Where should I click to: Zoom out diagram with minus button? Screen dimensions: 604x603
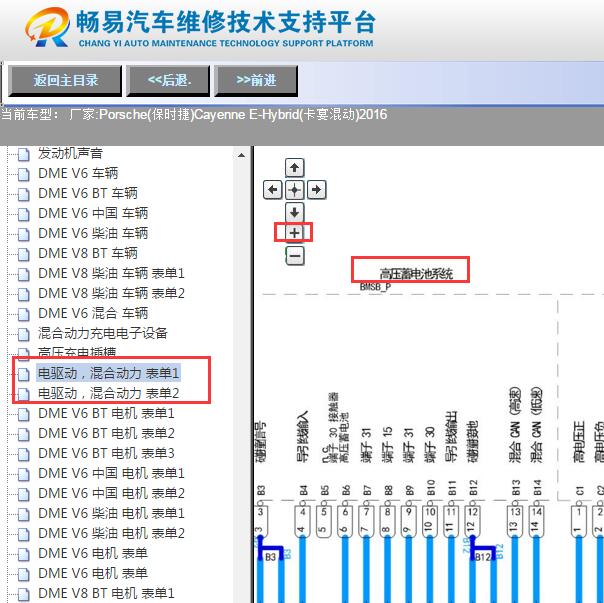click(x=295, y=256)
